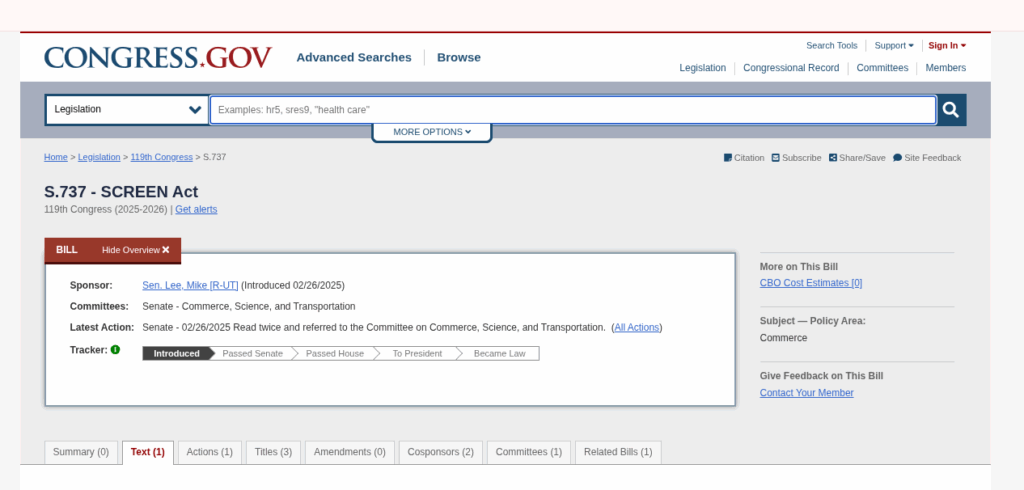The height and width of the screenshot is (490, 1024).
Task: Click the Passed Senate tracker stage
Action: click(x=253, y=353)
